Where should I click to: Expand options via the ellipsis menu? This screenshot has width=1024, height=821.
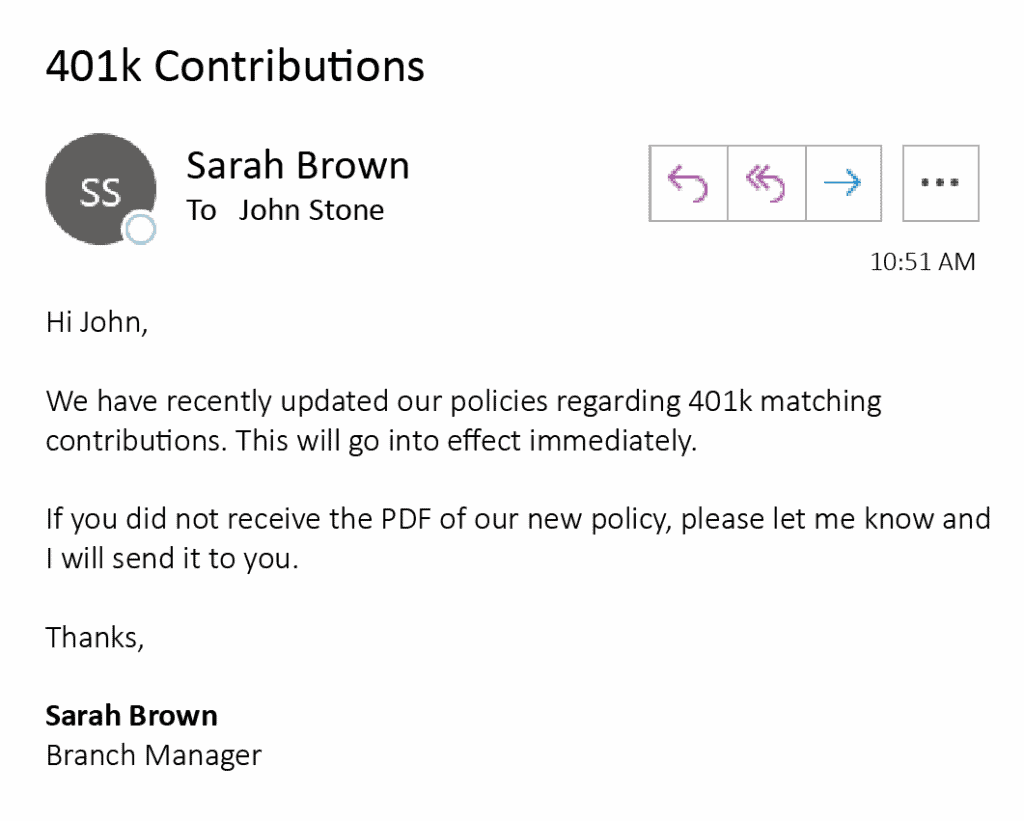click(x=939, y=183)
